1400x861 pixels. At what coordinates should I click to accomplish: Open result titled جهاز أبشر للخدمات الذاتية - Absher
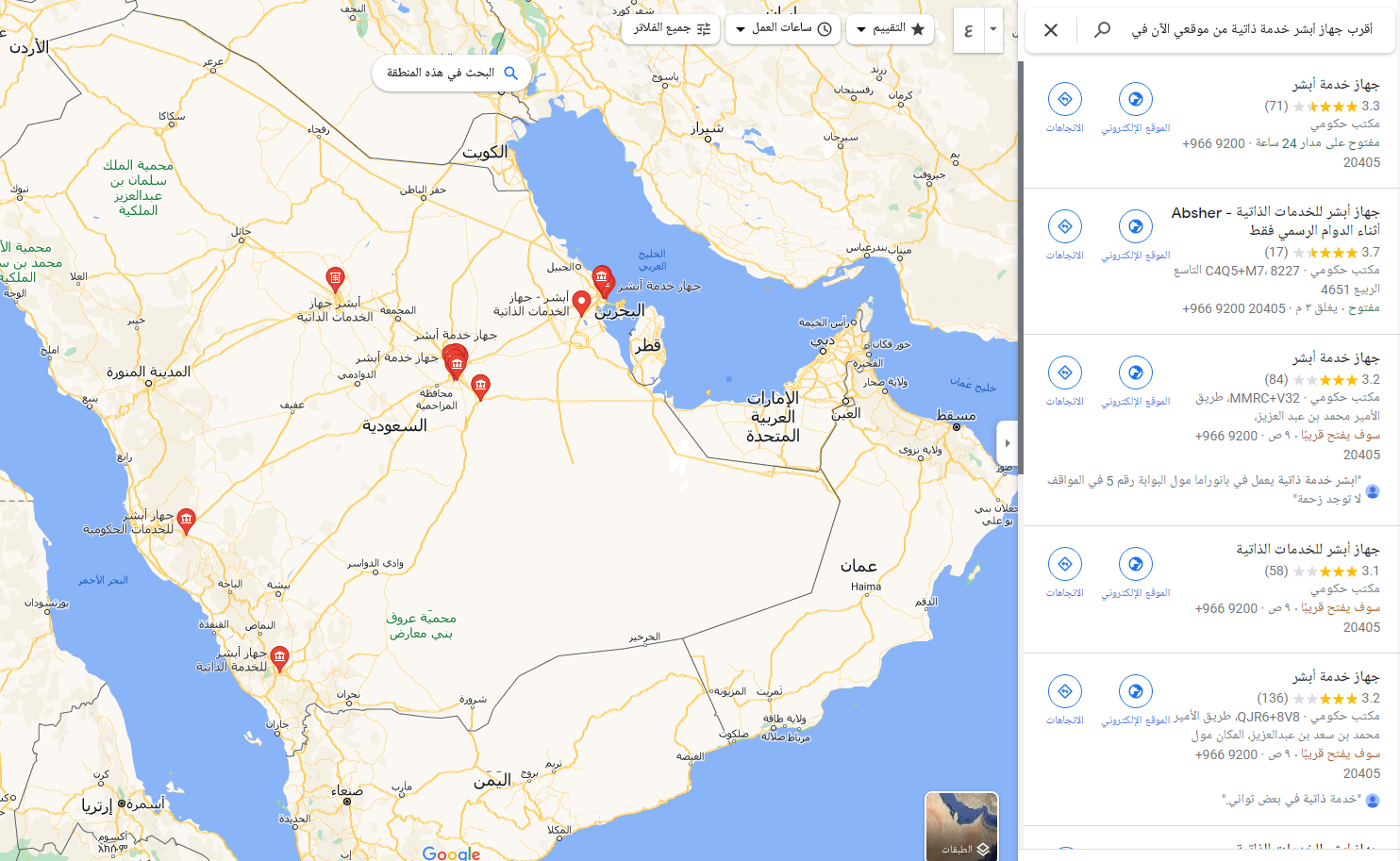tap(1275, 221)
